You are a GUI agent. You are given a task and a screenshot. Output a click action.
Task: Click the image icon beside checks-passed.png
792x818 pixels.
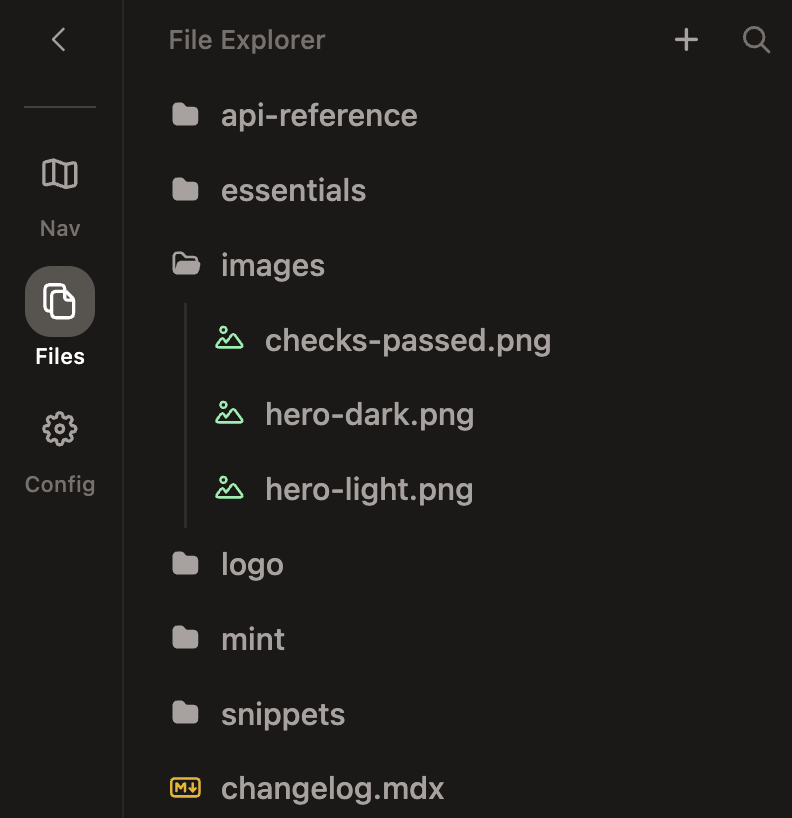click(x=229, y=339)
